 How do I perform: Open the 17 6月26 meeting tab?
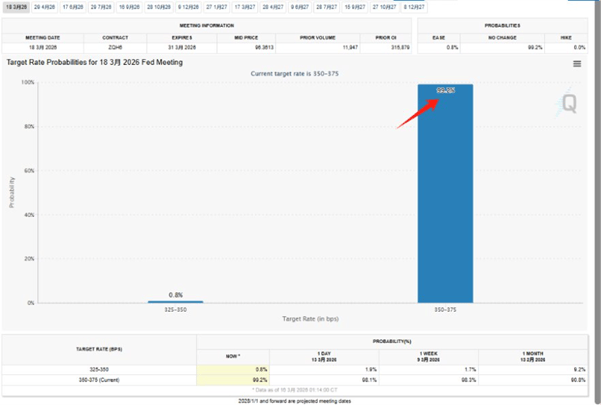[74, 6]
